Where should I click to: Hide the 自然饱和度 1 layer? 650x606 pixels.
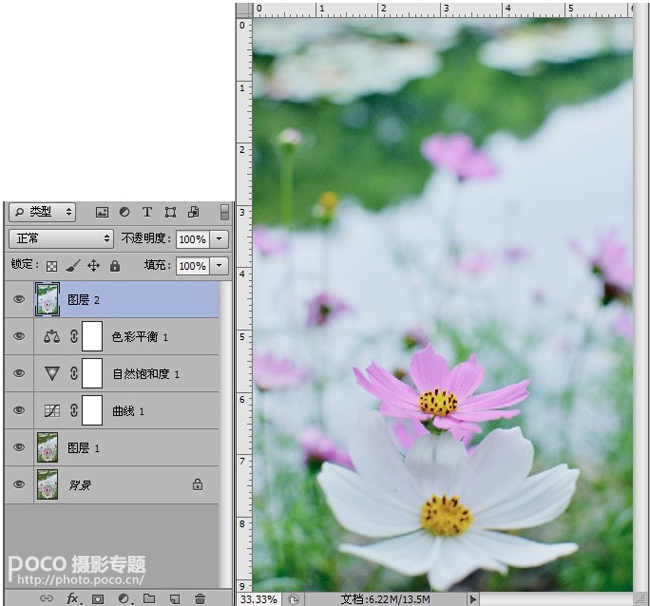point(19,373)
